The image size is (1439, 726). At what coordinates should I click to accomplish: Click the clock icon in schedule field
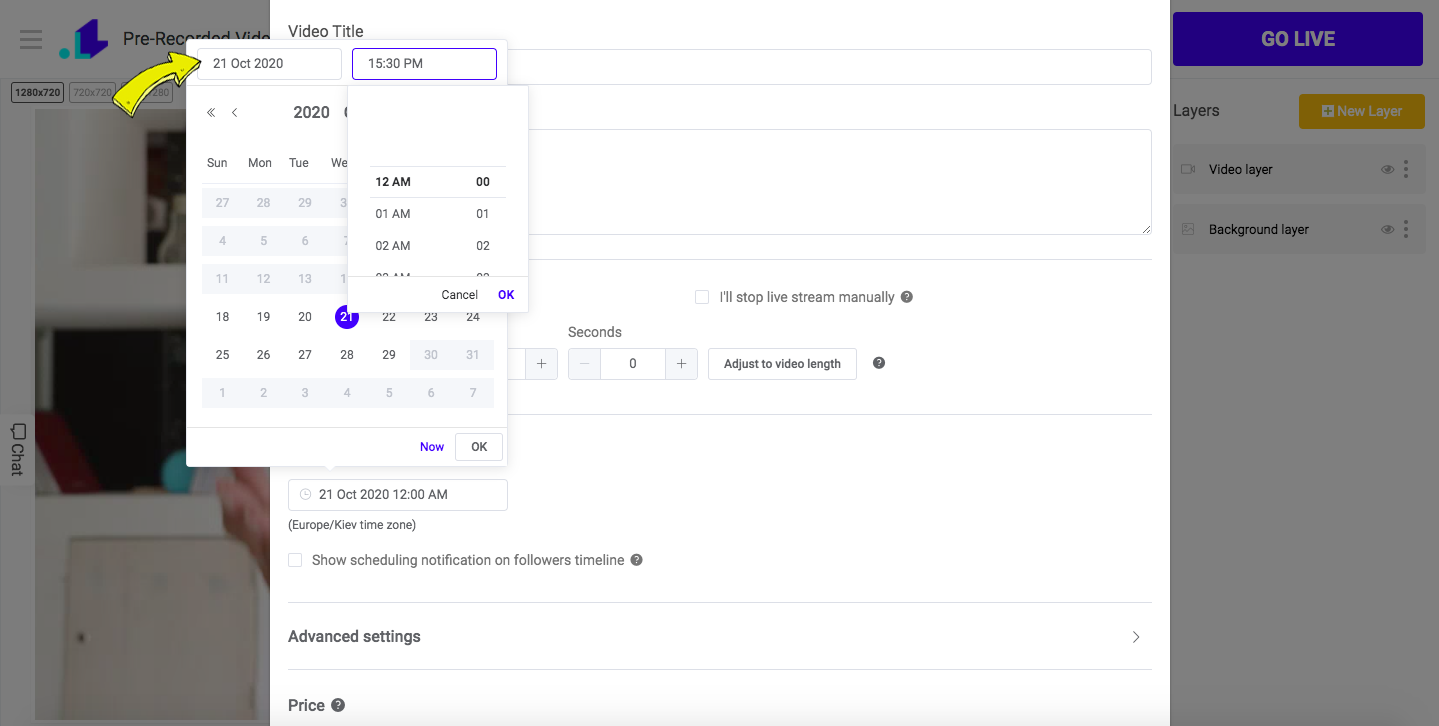(x=305, y=494)
